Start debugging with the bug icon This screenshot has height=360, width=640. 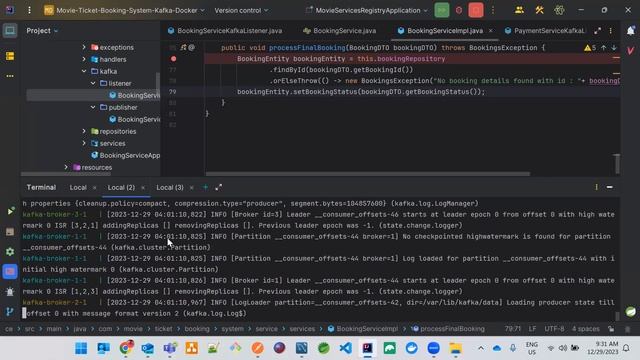coord(459,10)
